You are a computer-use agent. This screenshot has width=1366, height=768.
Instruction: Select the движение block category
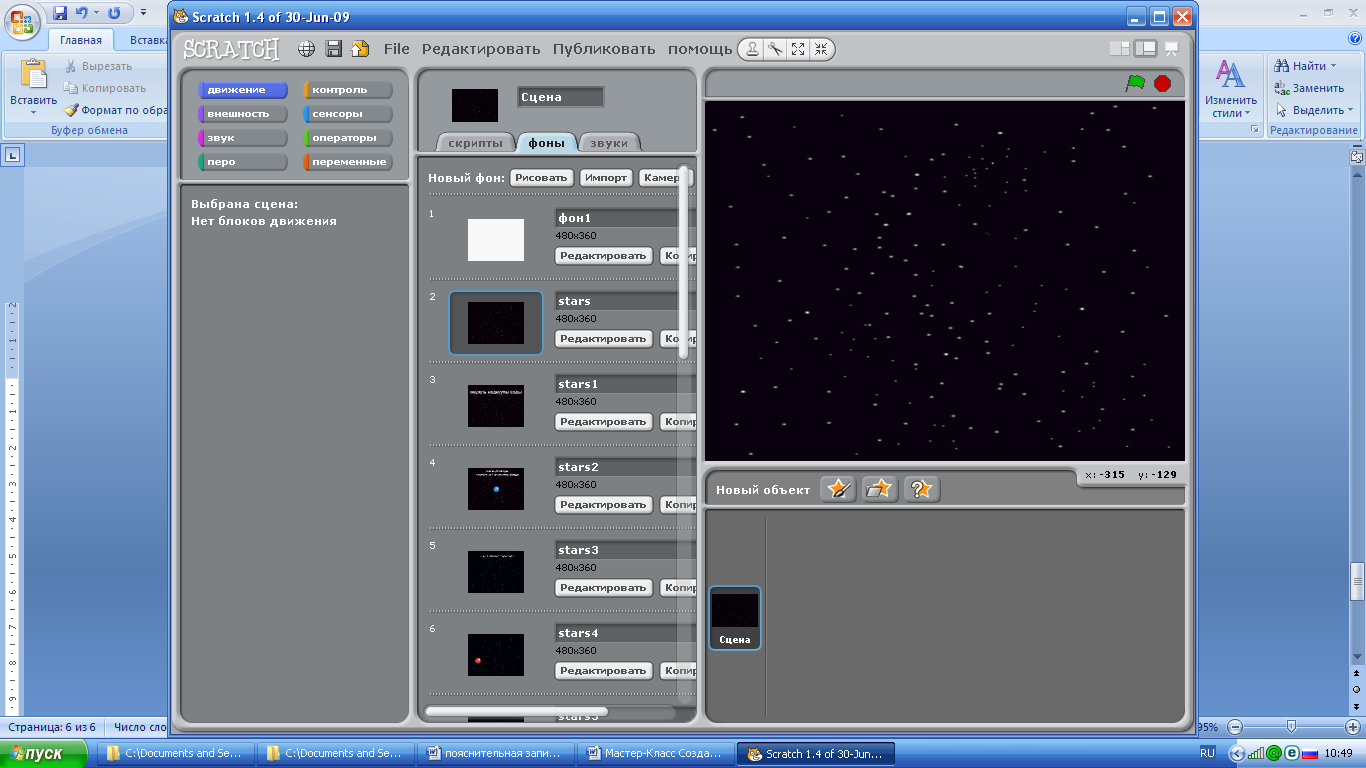click(243, 90)
